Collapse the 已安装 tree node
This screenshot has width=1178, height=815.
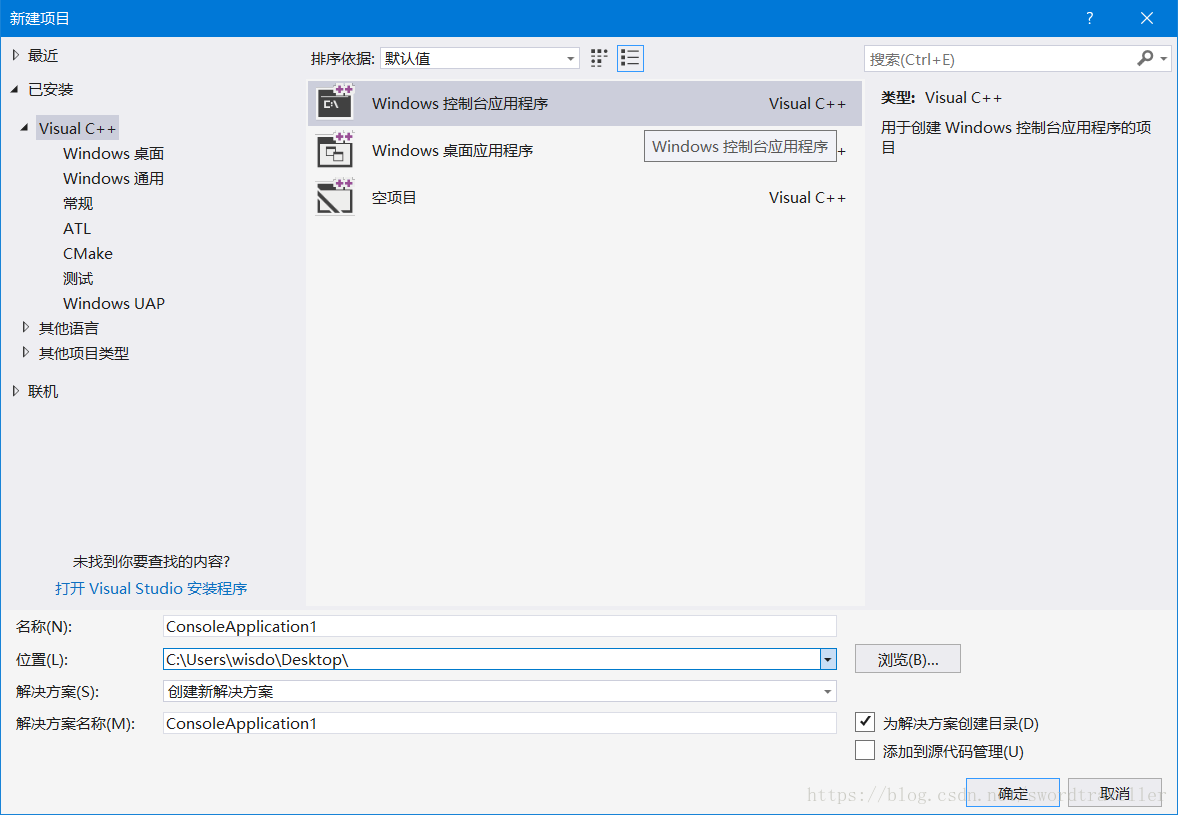(15, 89)
